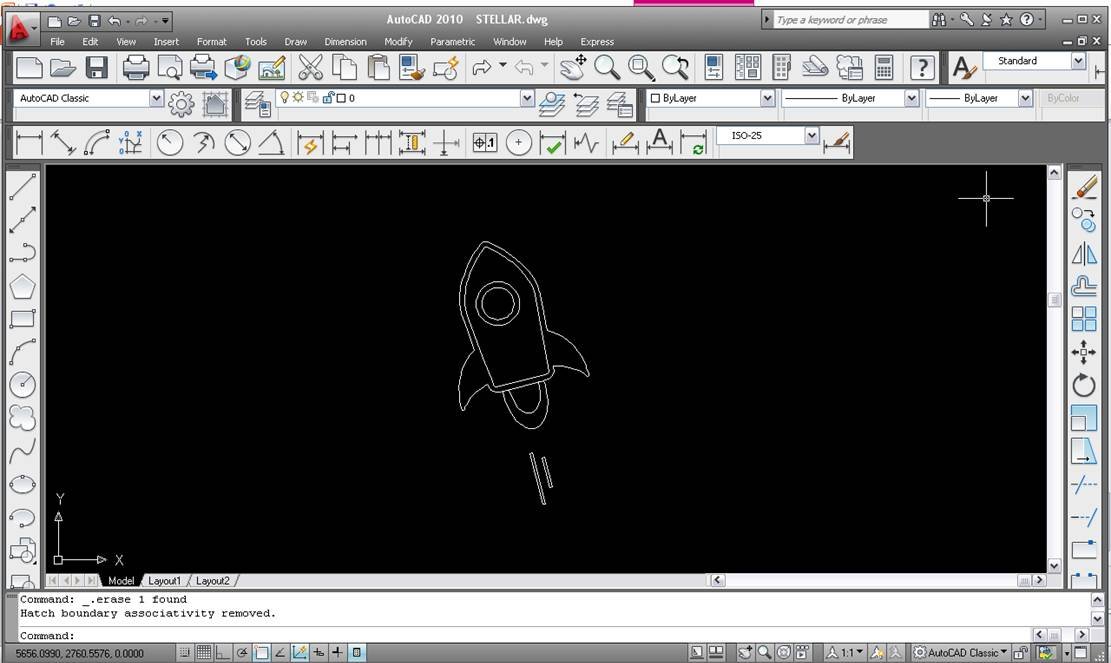1111x663 pixels.
Task: Open the Standard text style dropdown
Action: [x=1078, y=61]
